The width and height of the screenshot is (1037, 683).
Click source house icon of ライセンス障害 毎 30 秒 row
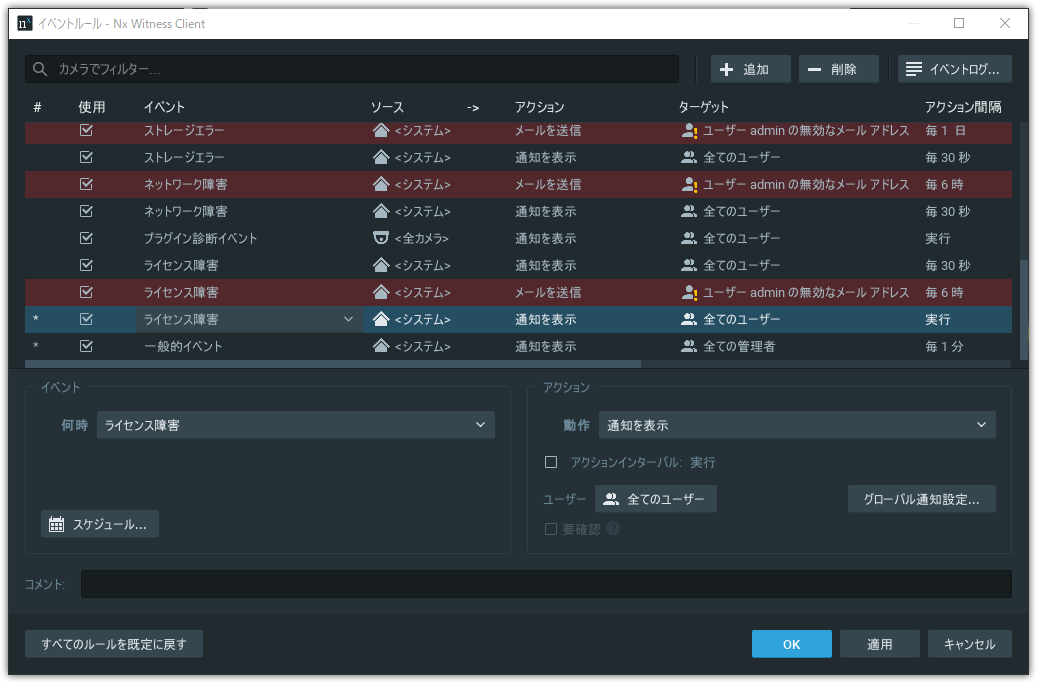point(381,265)
